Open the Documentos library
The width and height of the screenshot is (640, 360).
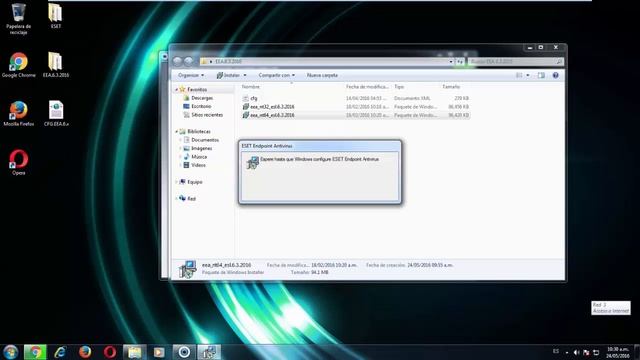205,140
